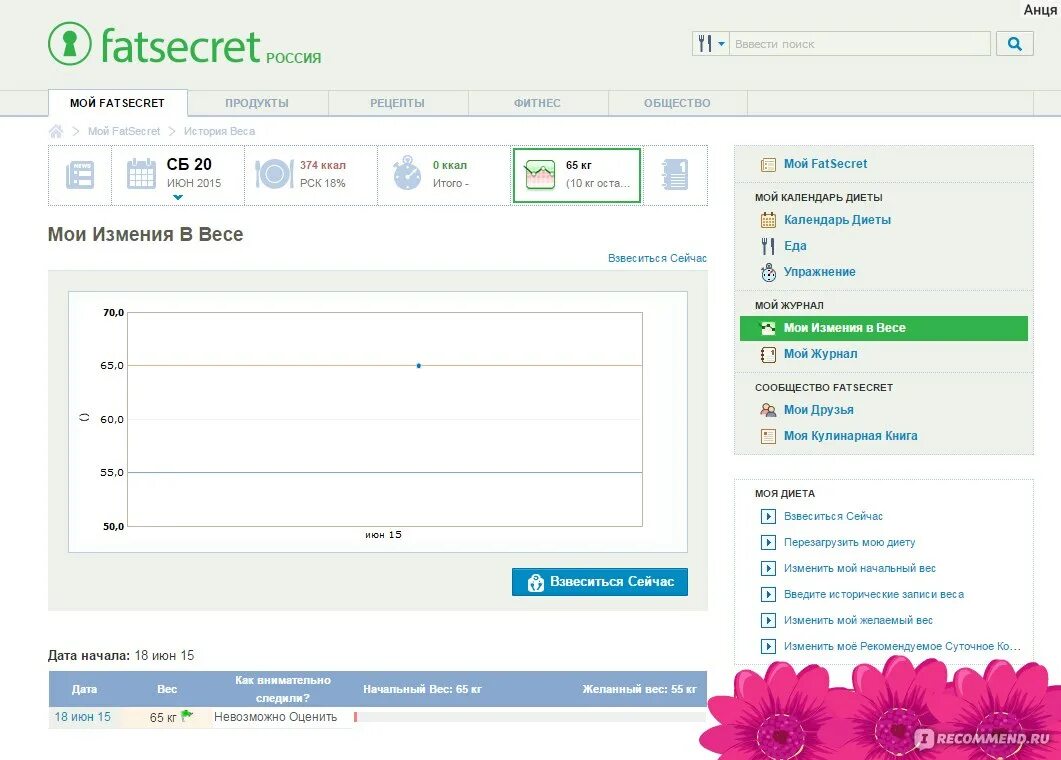Click the Мои Друзья people icon
The height and width of the screenshot is (760, 1061).
768,410
